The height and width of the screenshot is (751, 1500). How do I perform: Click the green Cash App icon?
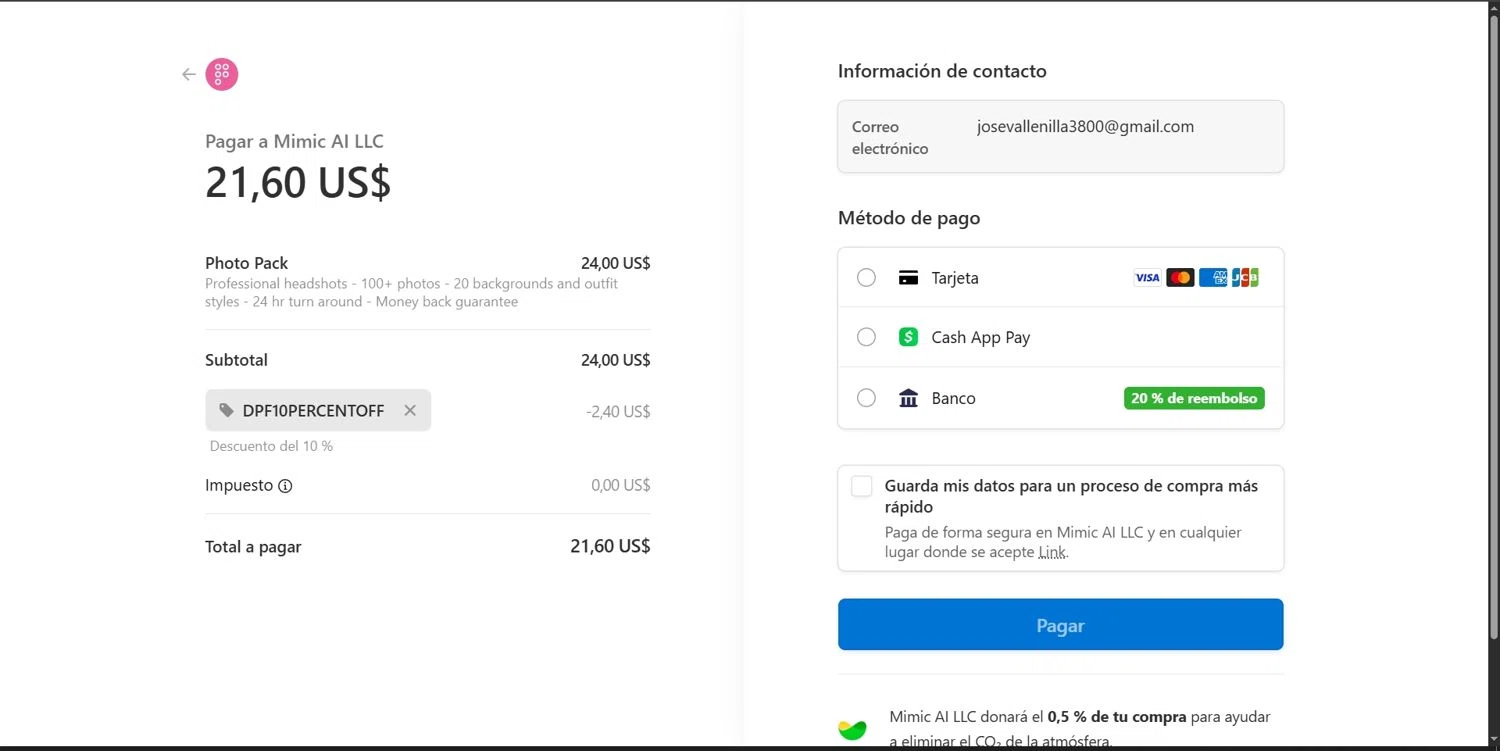908,337
